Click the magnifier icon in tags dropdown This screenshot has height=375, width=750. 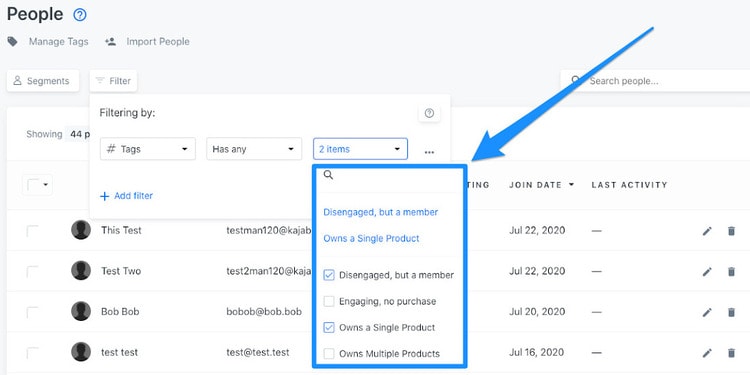click(328, 175)
